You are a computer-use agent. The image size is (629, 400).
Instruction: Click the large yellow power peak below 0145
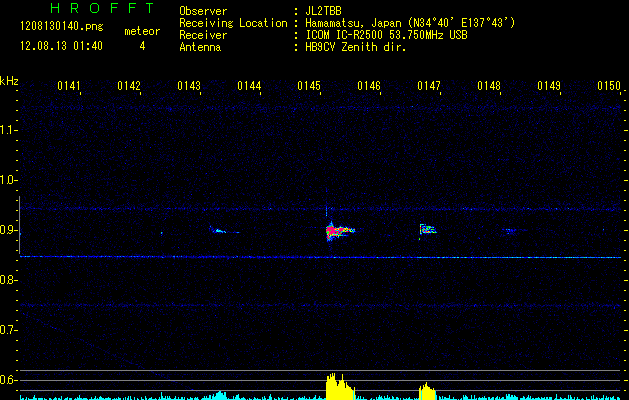point(338,387)
